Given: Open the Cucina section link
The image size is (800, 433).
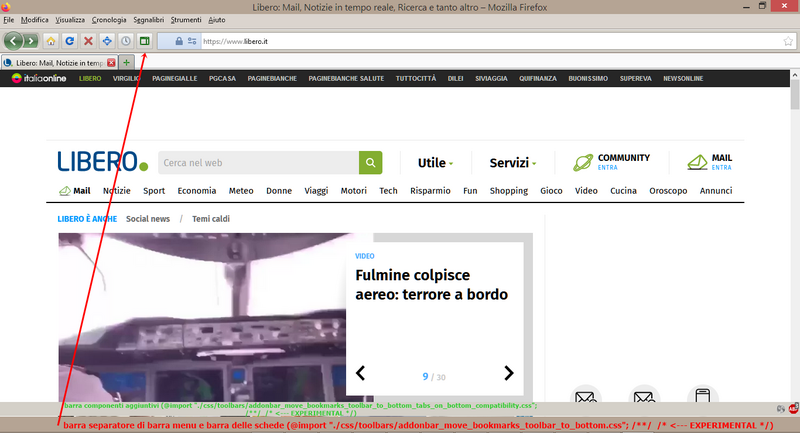Looking at the screenshot, I should pyautogui.click(x=623, y=191).
